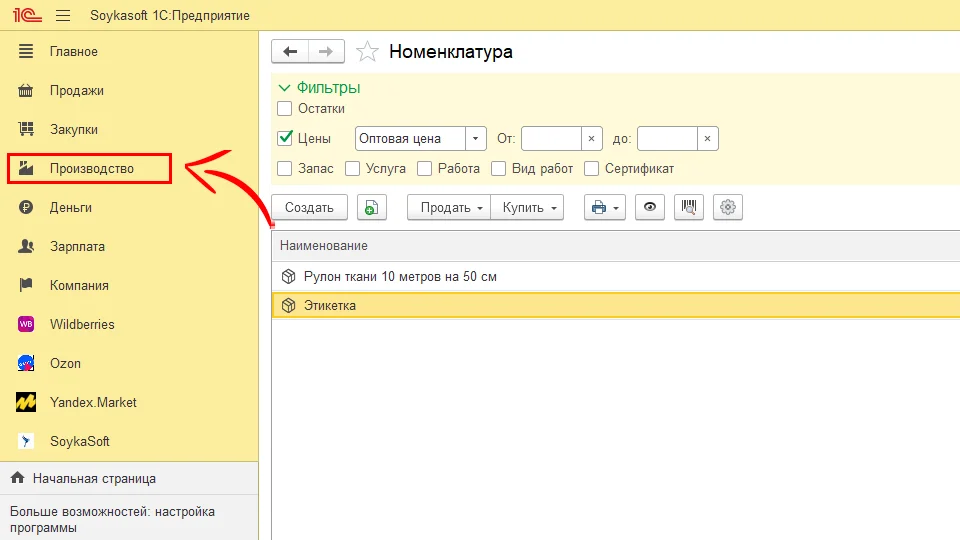The height and width of the screenshot is (540, 960).
Task: Enable the Остатки checkbox
Action: coord(285,108)
